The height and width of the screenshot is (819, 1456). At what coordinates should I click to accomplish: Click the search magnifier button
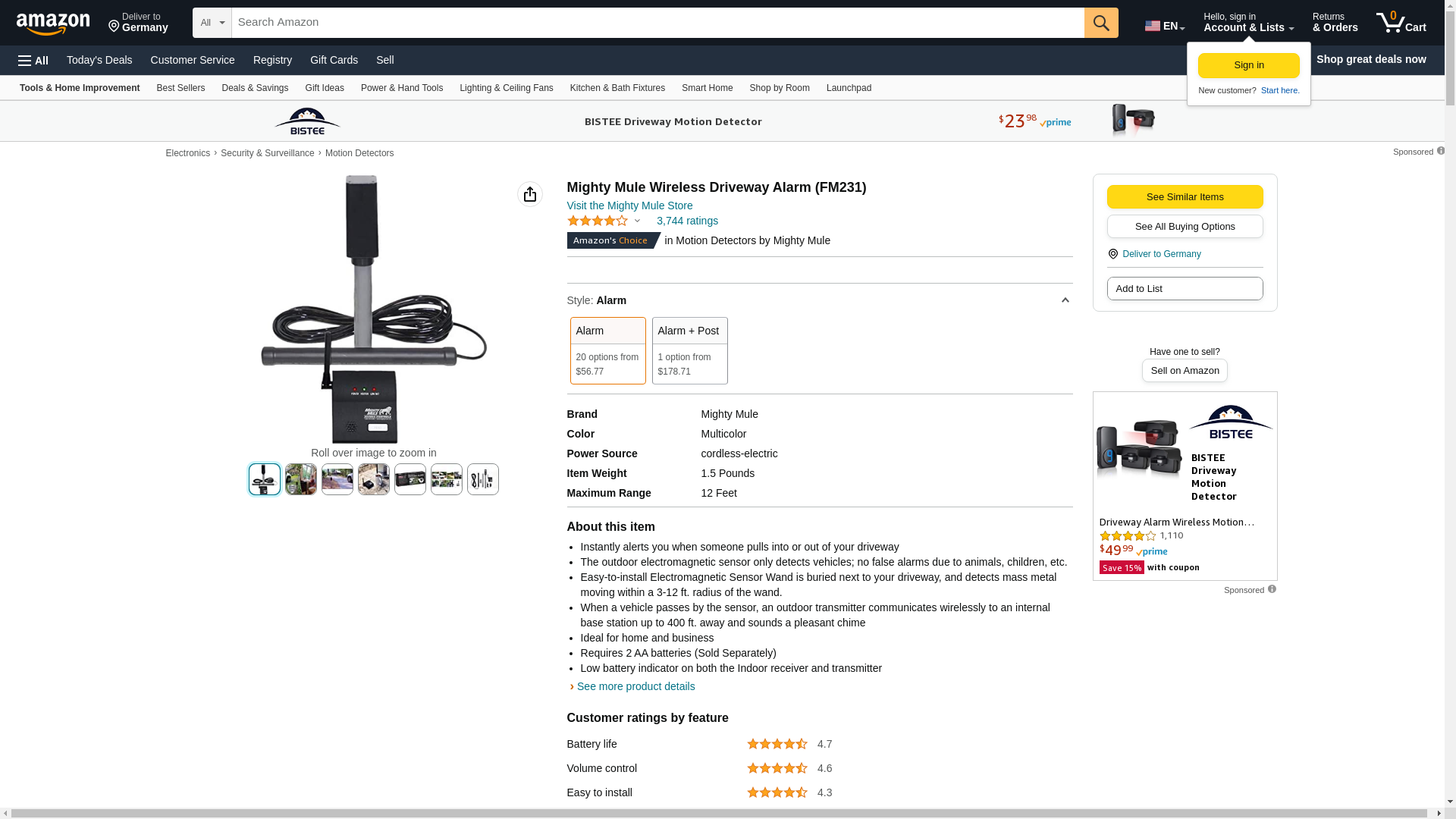click(x=1100, y=23)
